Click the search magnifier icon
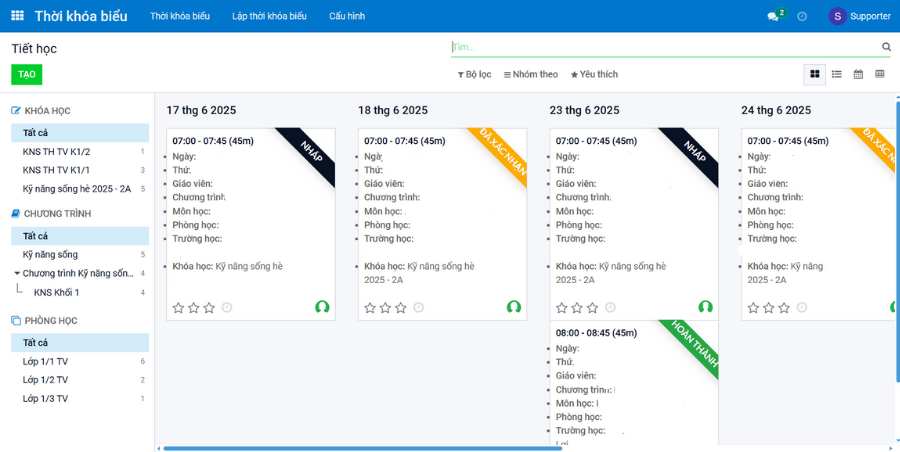The image size is (900, 452). 886,47
